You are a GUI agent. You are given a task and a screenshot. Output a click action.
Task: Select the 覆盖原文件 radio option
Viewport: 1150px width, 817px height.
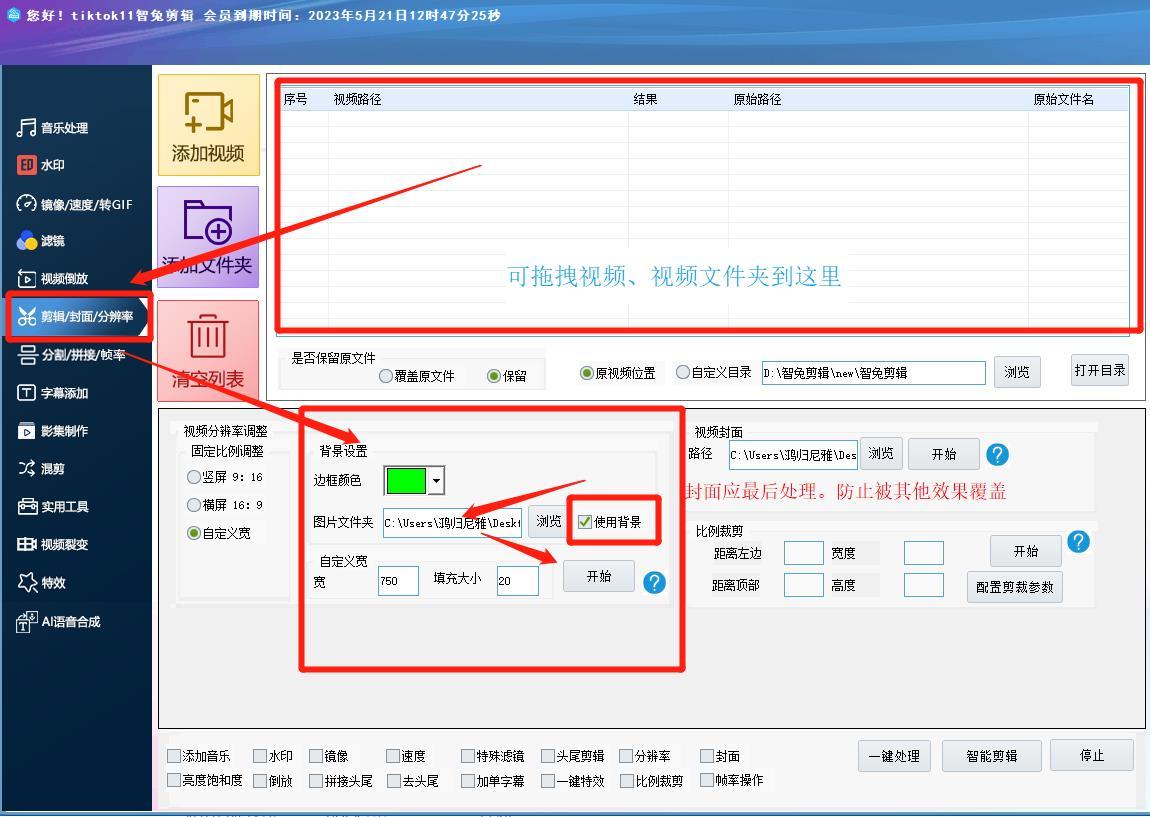pos(384,376)
